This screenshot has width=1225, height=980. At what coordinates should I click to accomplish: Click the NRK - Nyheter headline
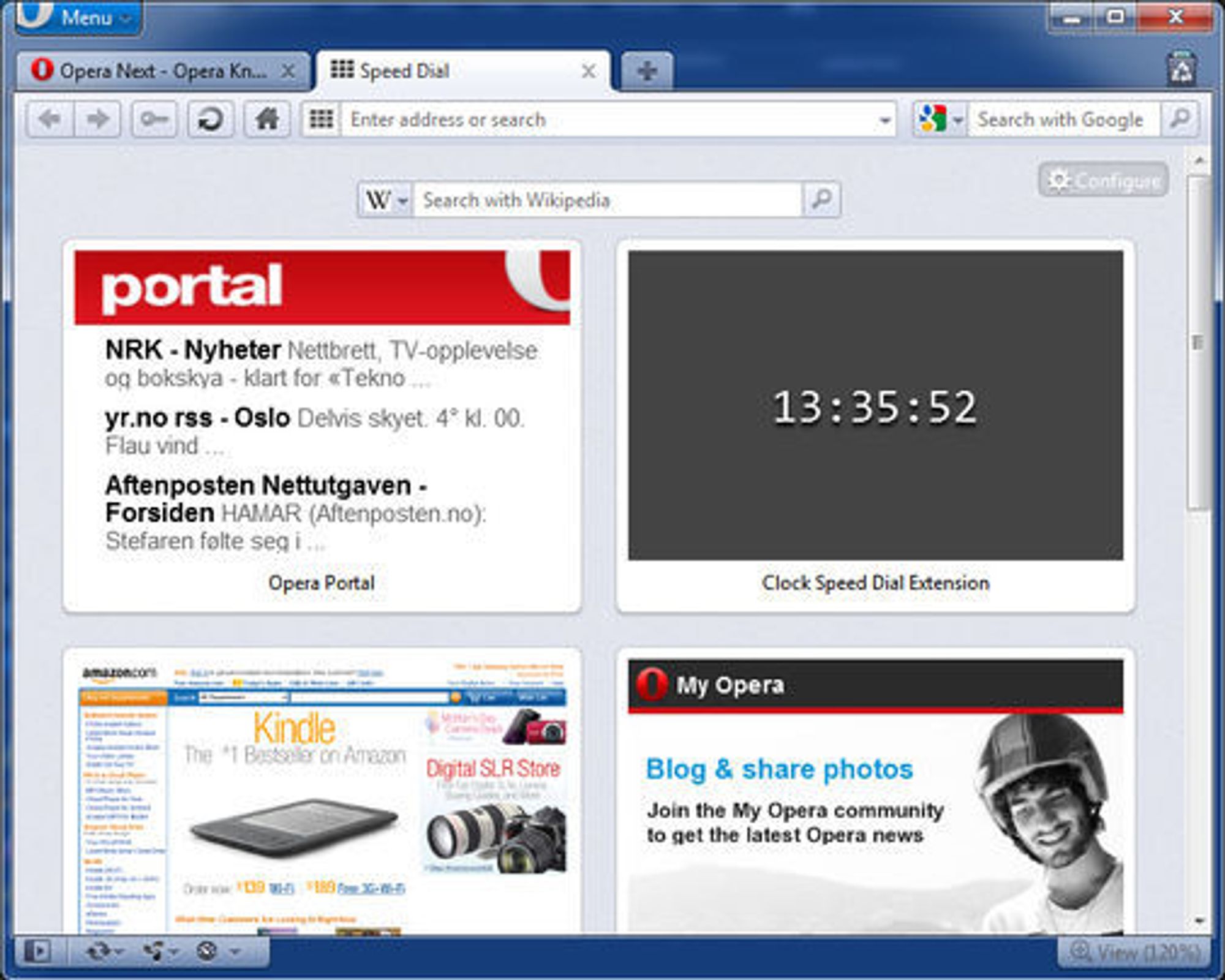tap(193, 350)
